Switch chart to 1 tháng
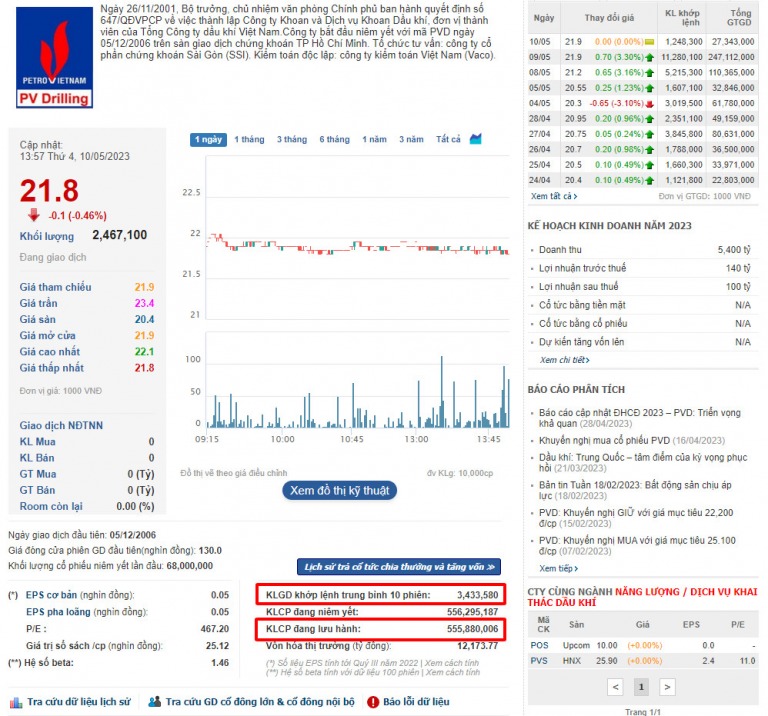 click(249, 140)
